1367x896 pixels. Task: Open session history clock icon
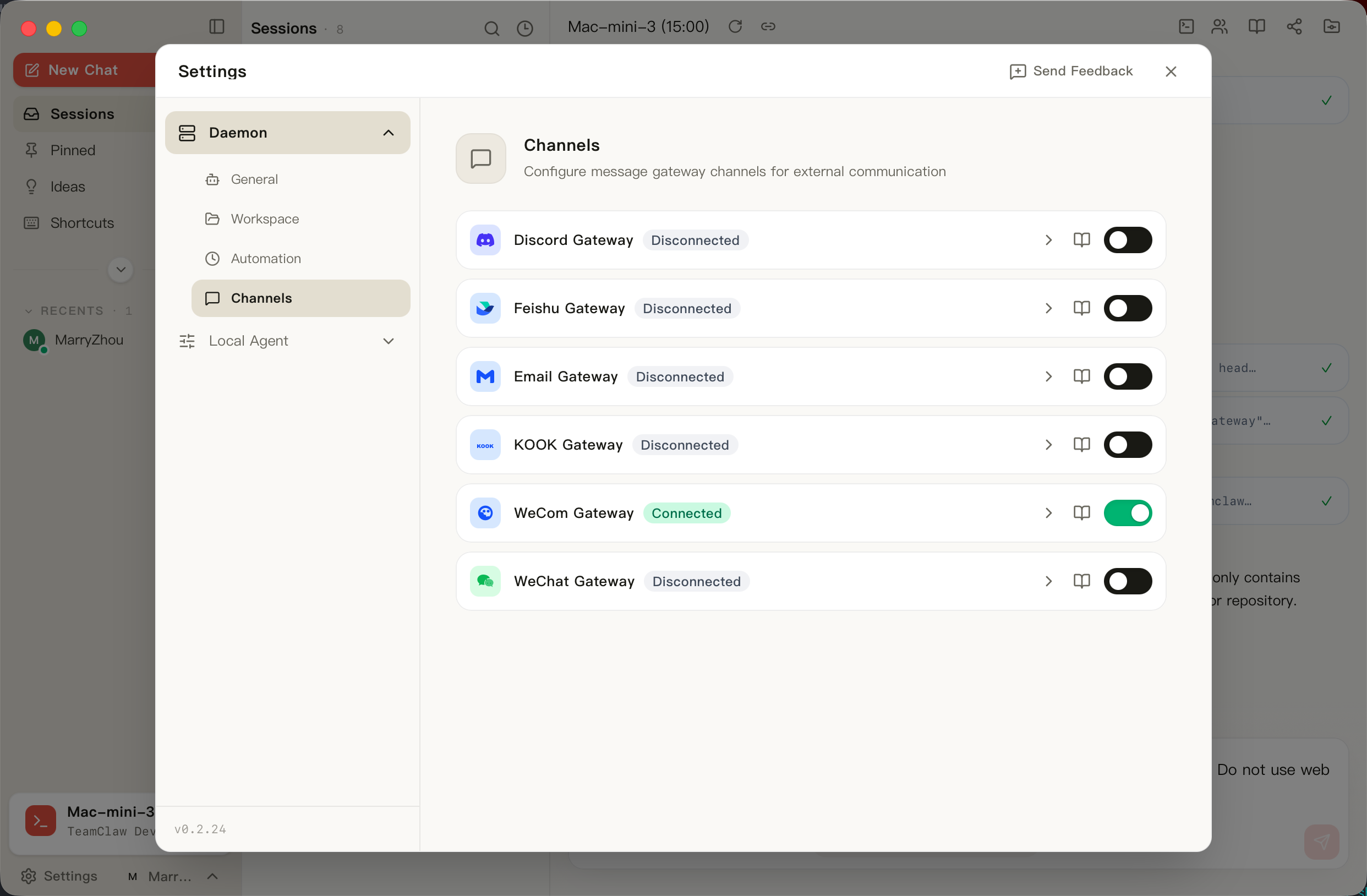click(x=525, y=28)
